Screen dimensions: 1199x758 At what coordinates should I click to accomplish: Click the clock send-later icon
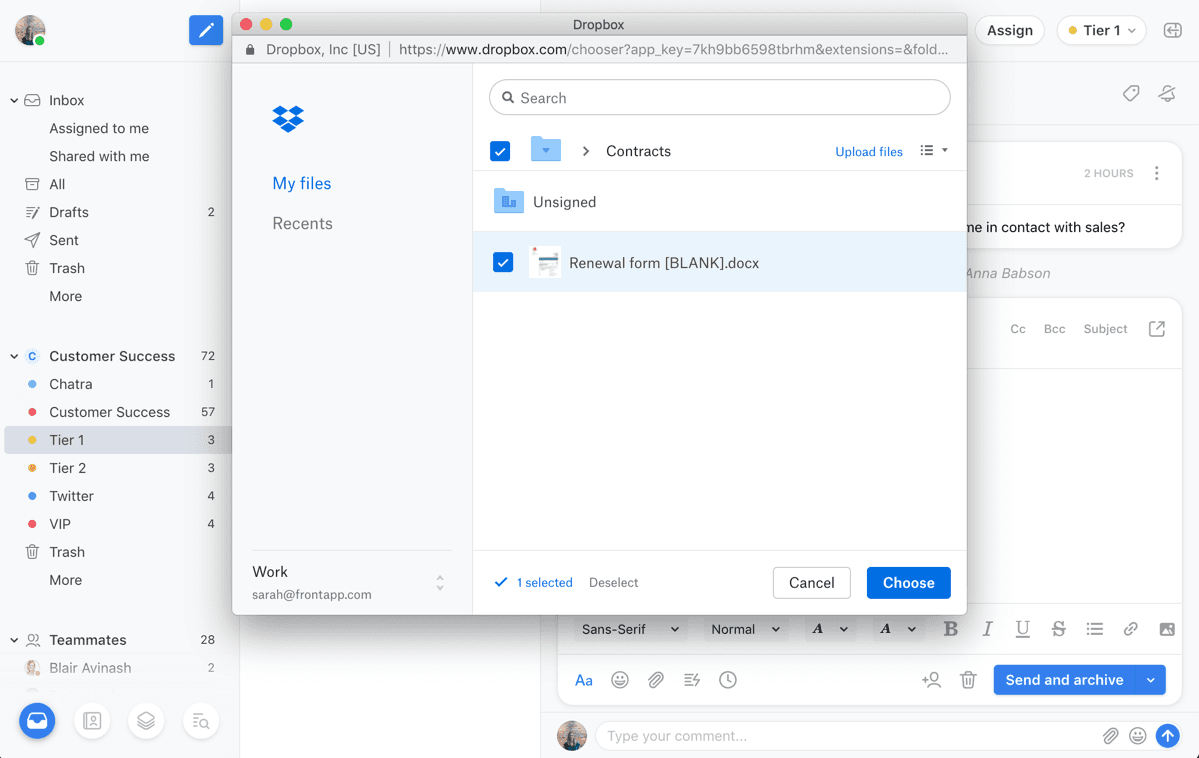coord(728,680)
